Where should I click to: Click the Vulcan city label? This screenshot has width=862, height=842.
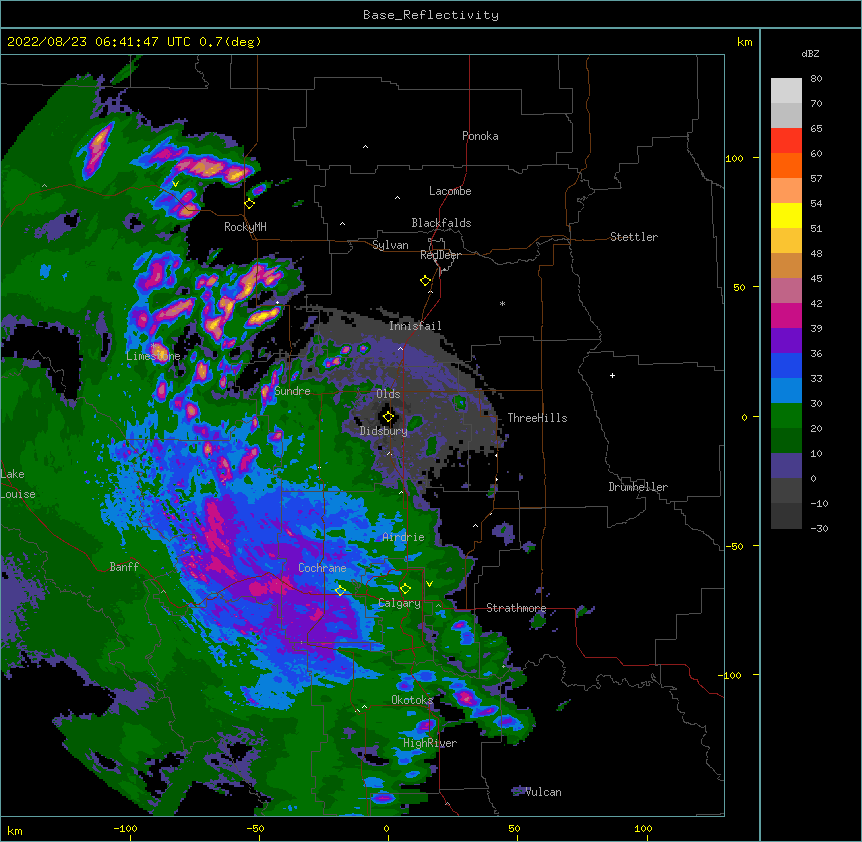point(543,792)
